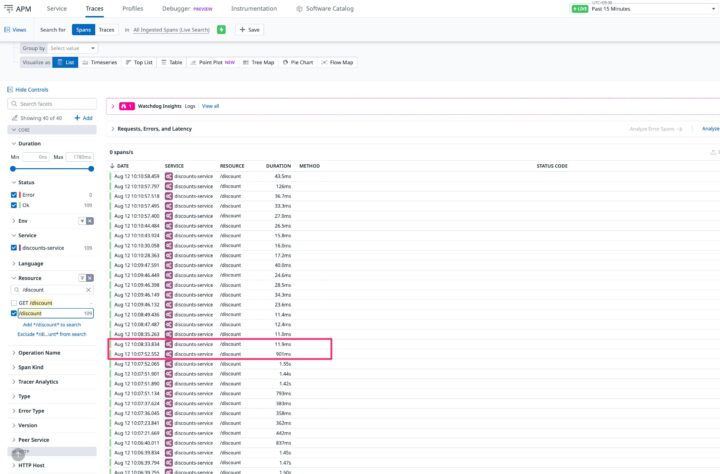Visualize as Top List
This screenshot has width=720, height=474.
point(139,62)
